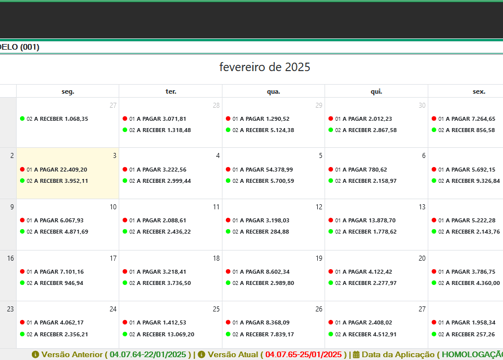
Task: Click the A RECEBER 13.069,20 entry
Action: click(x=158, y=334)
